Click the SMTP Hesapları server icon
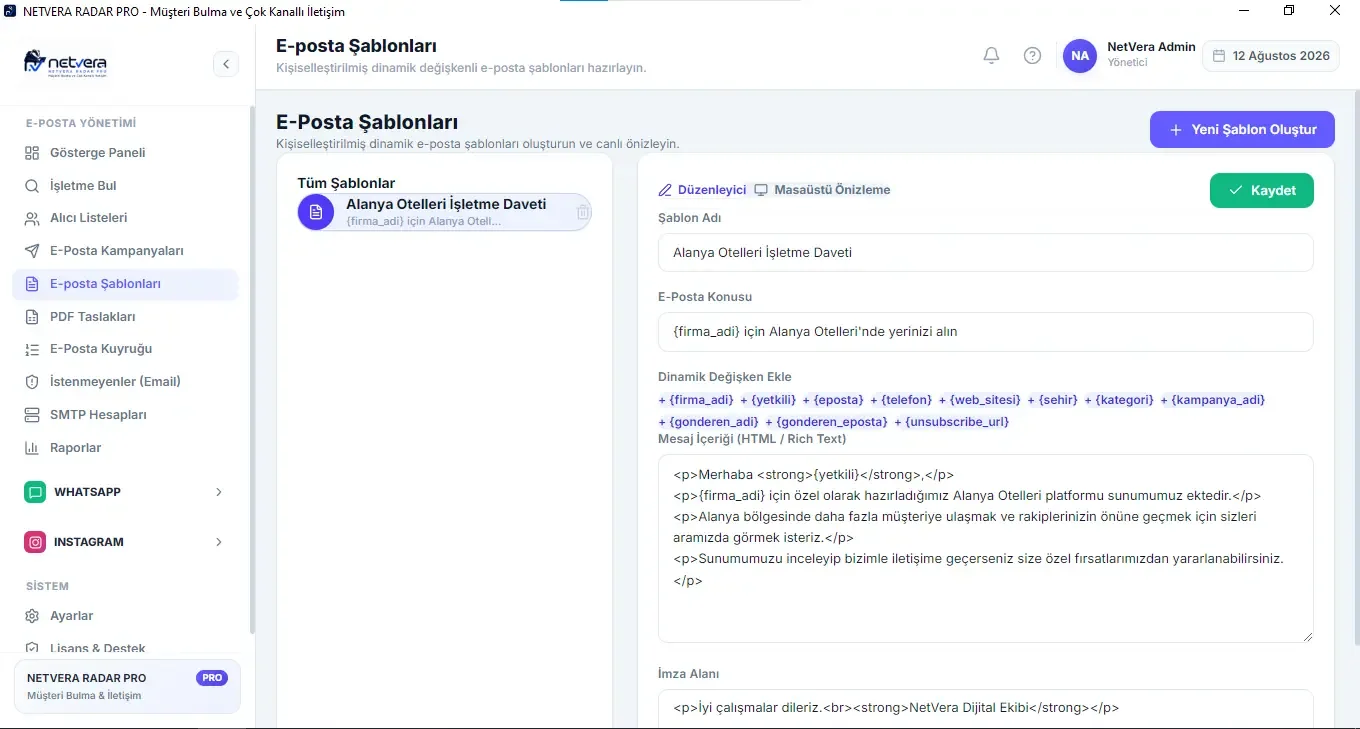This screenshot has width=1360, height=729. pyautogui.click(x=32, y=415)
